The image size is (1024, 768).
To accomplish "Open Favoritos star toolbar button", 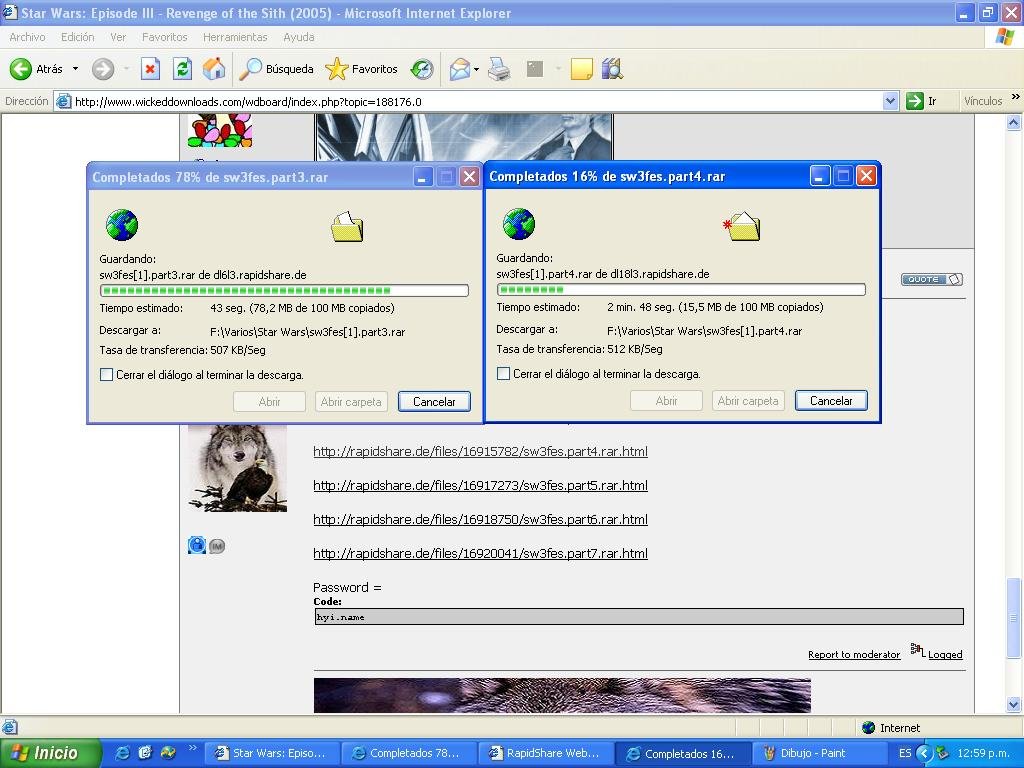I will tap(361, 69).
